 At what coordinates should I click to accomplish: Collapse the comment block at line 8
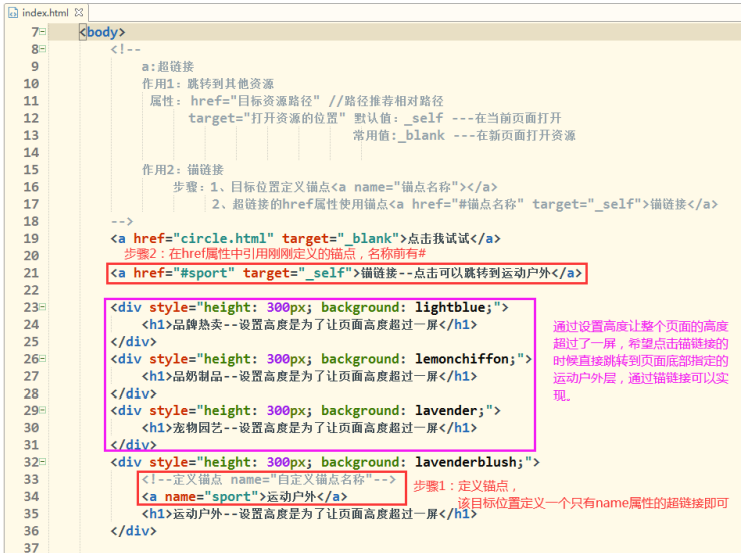pos(43,49)
